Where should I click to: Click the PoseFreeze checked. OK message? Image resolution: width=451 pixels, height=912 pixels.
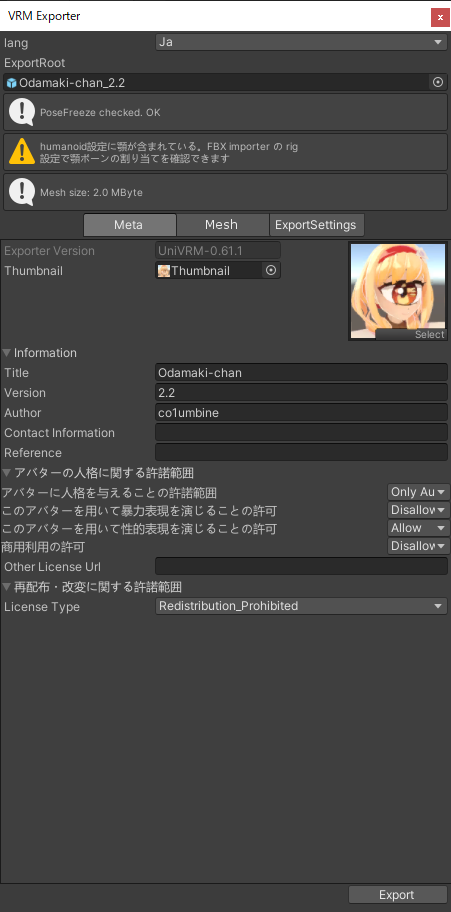(100, 112)
